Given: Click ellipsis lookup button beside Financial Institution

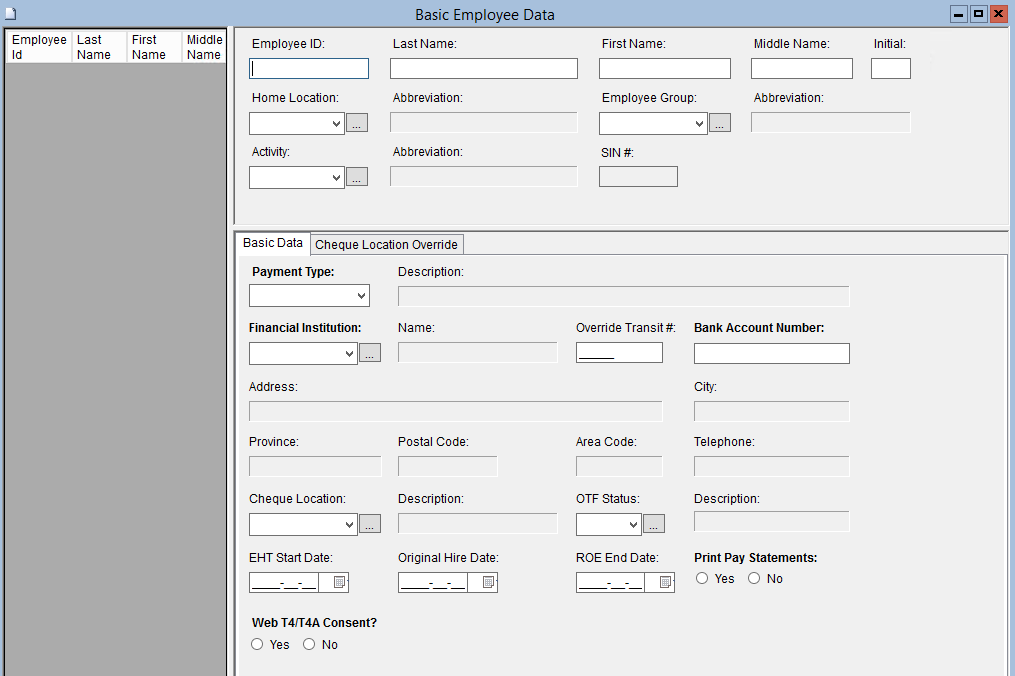Looking at the screenshot, I should (370, 354).
